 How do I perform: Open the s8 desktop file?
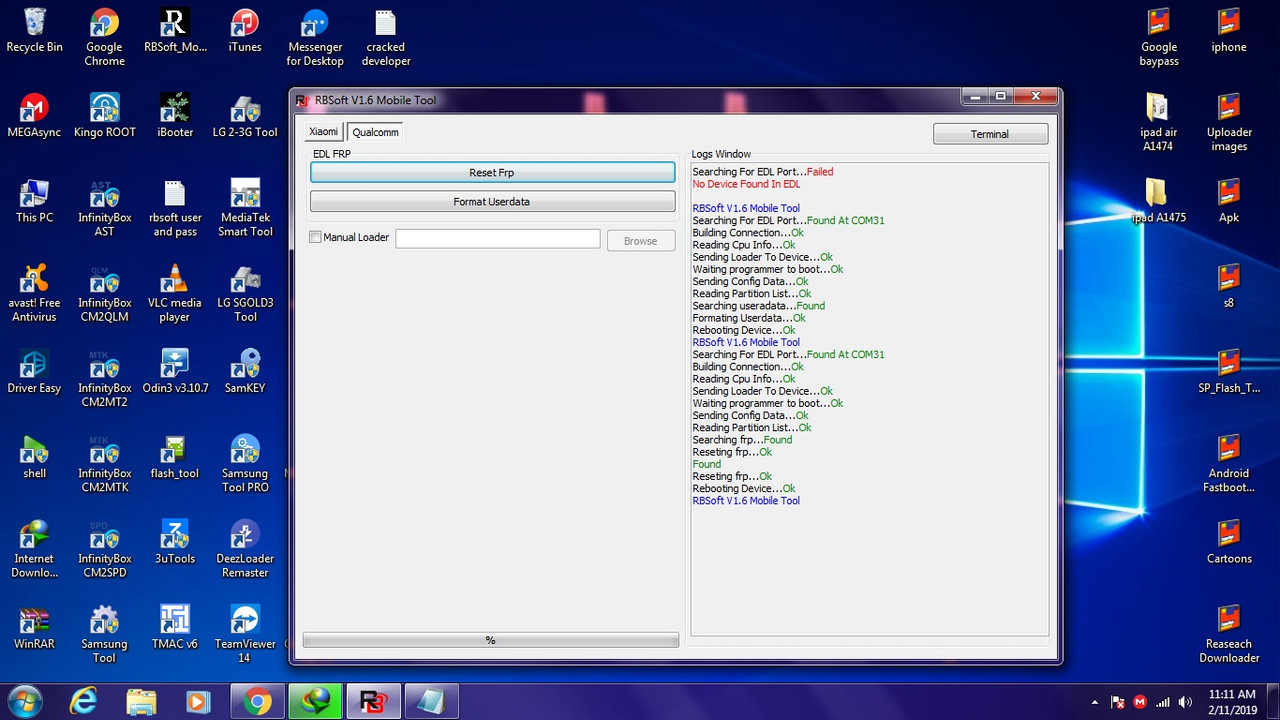click(x=1229, y=286)
